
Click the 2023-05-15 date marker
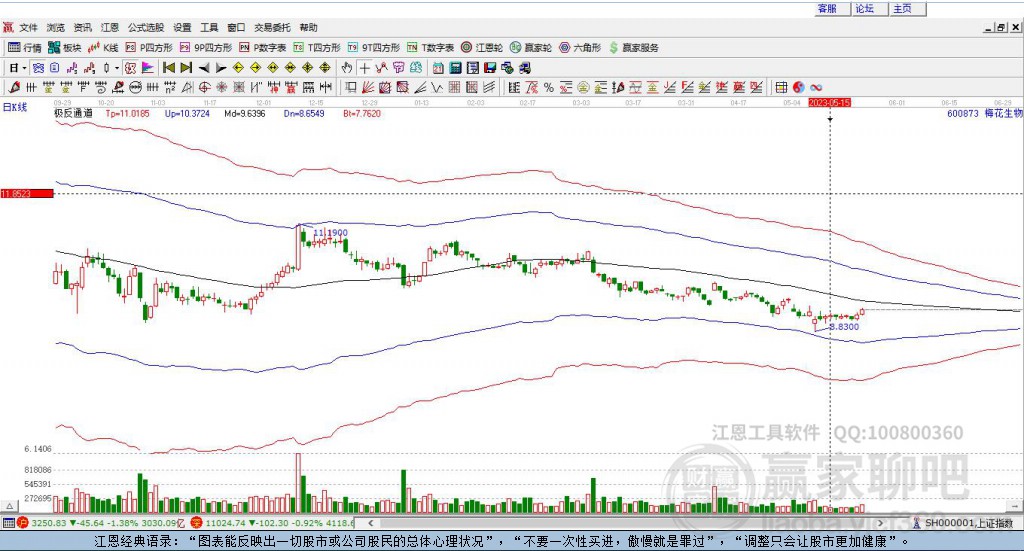point(829,103)
